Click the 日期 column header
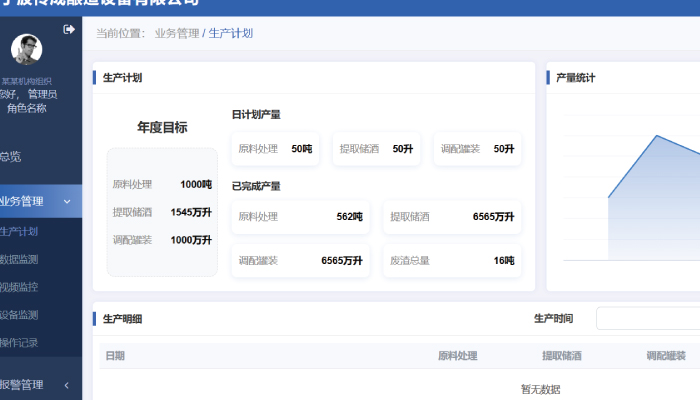700x400 pixels. [x=115, y=356]
